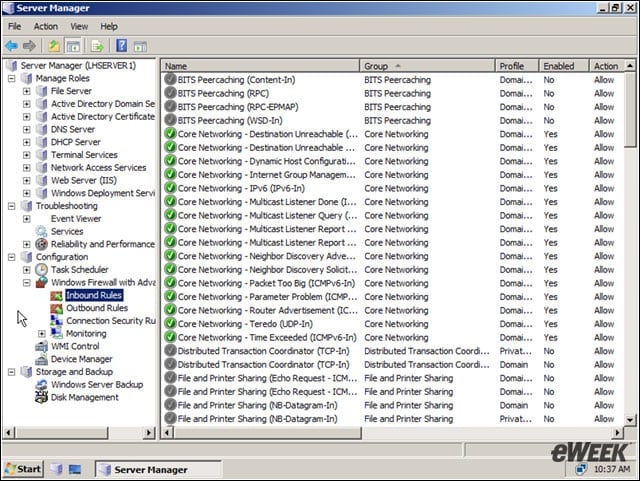Sort by the Enabled column header

click(564, 66)
